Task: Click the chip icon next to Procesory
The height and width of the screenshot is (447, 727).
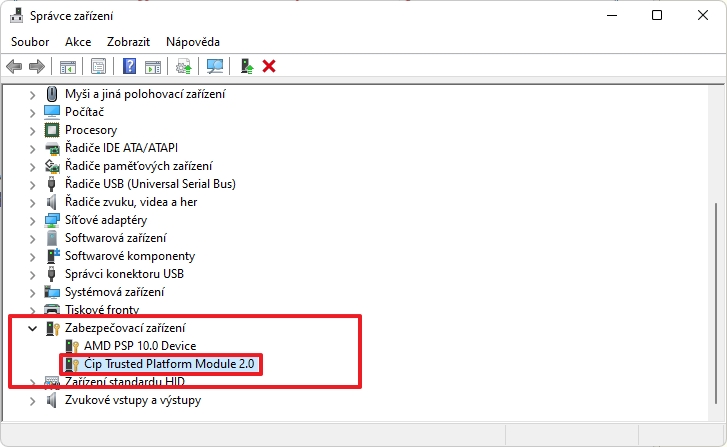Action: [52, 130]
